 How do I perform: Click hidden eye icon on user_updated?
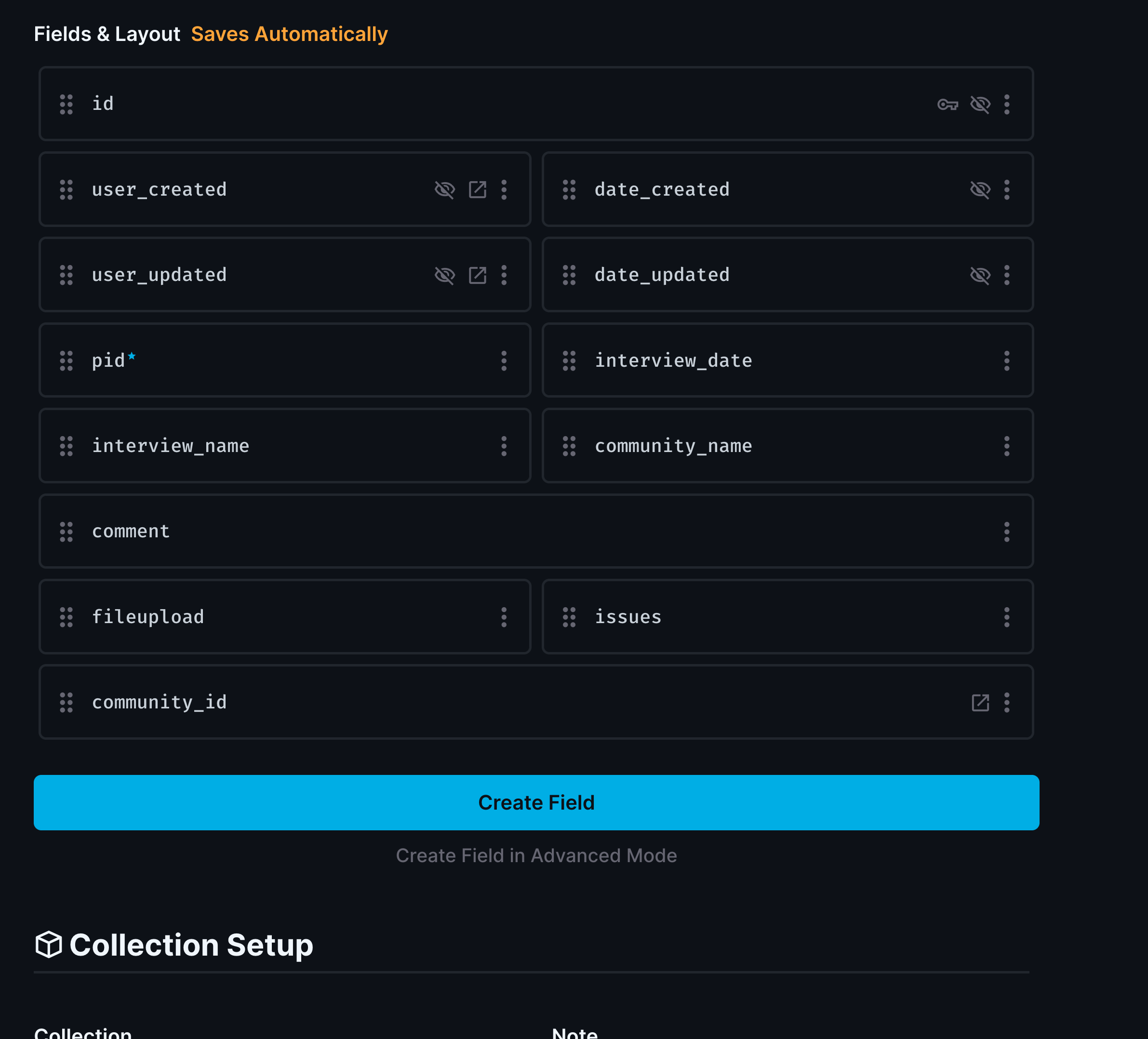click(x=445, y=275)
